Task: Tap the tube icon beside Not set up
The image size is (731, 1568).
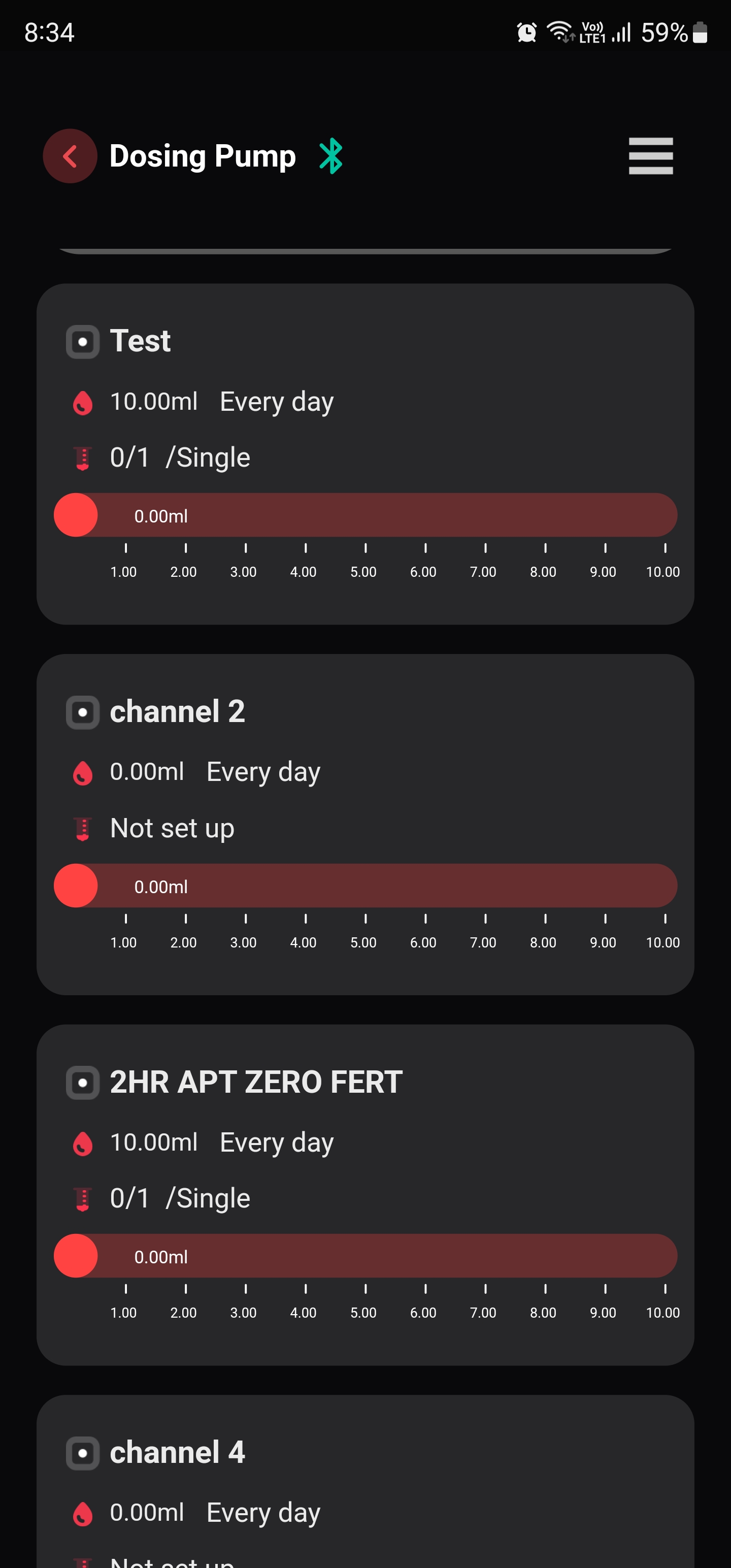Action: (x=83, y=829)
